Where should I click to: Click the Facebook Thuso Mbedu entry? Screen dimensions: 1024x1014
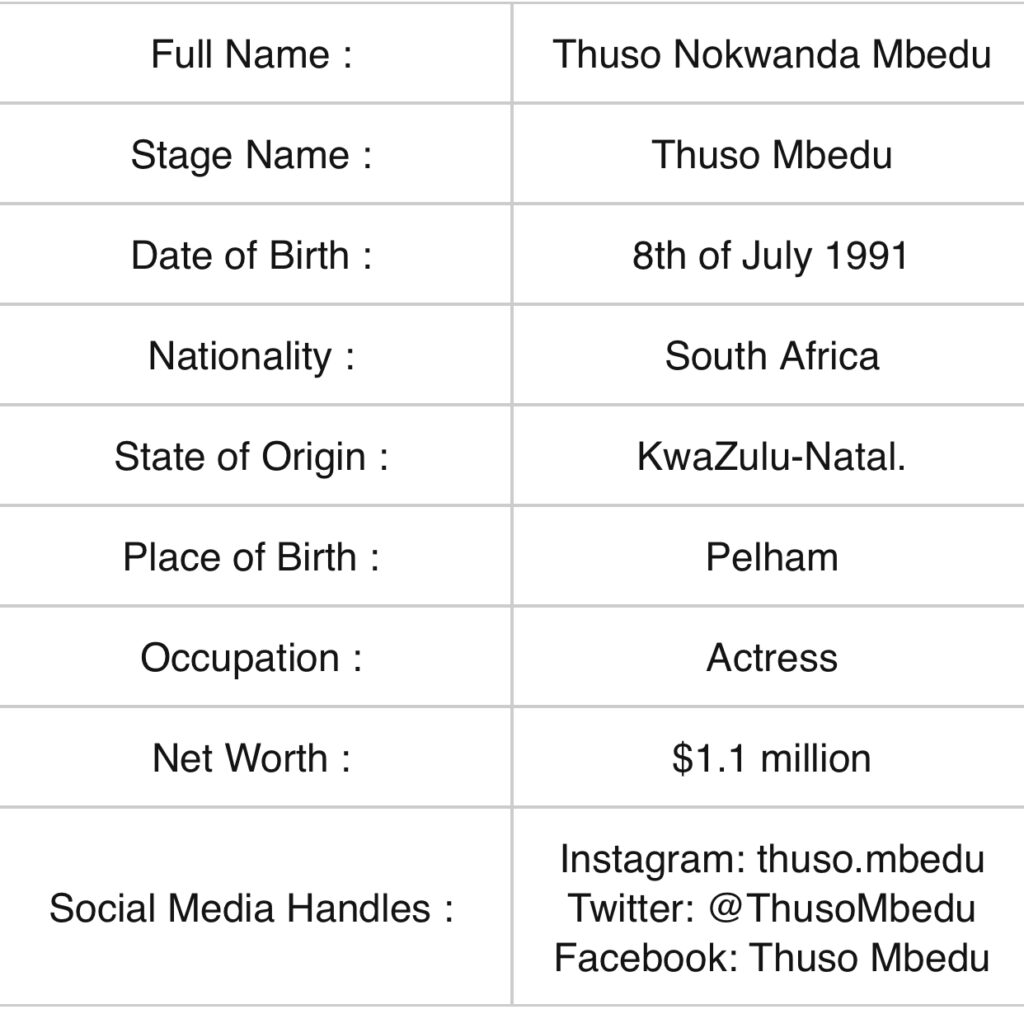[x=772, y=958]
